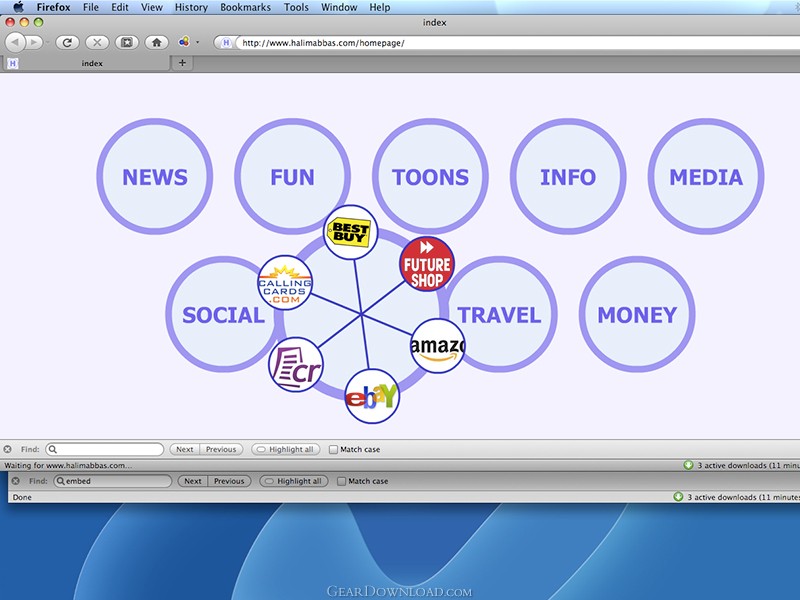Click the Find field containing embed
800x600 pixels.
pyautogui.click(x=113, y=481)
